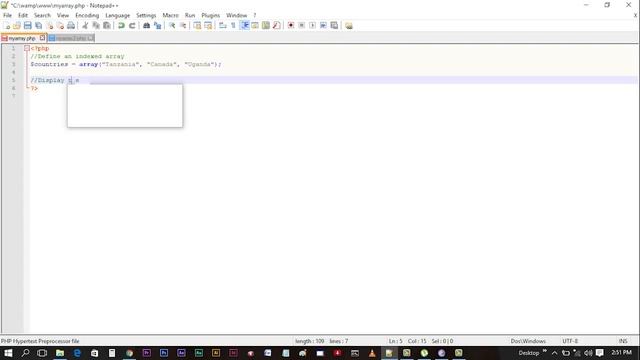Click the $countries array code on line 3
640x360 pixels.
(x=126, y=64)
